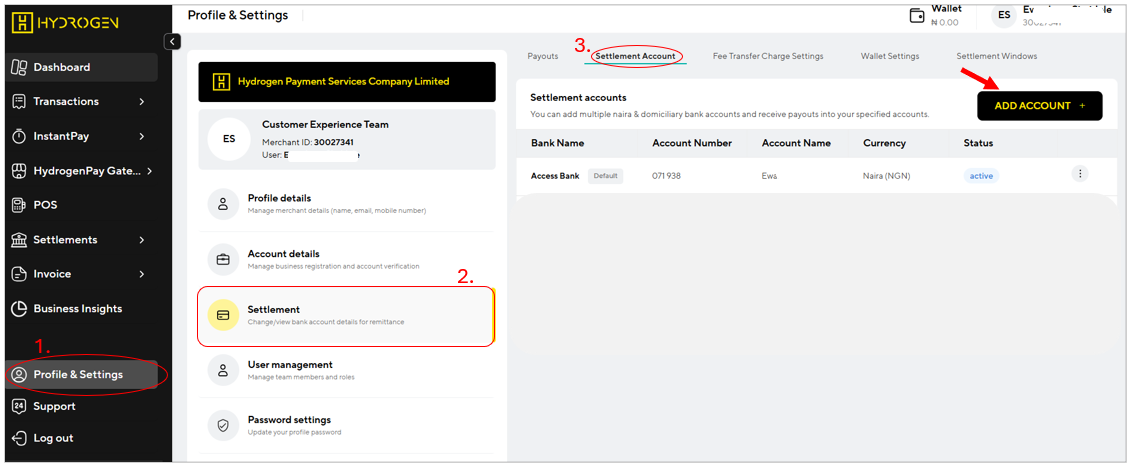This screenshot has height=466, width=1133.
Task: Expand the Transactions submenu chevron
Action: pos(142,101)
